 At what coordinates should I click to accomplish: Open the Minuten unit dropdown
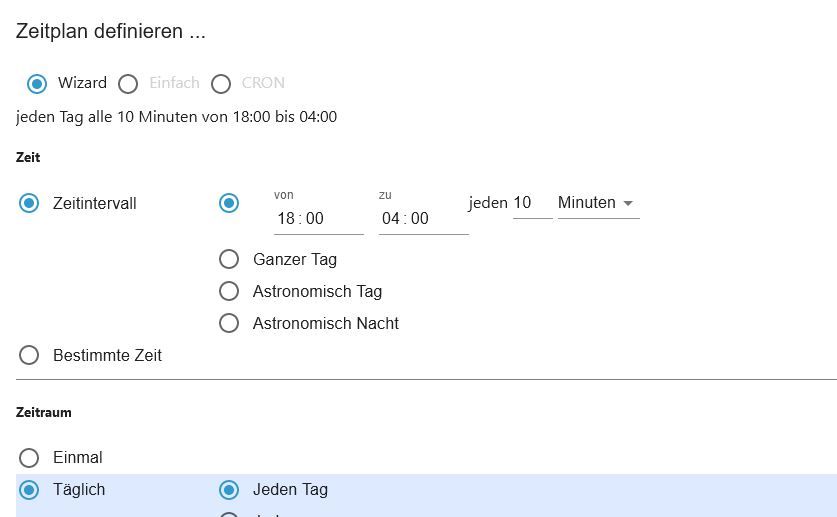(x=598, y=203)
